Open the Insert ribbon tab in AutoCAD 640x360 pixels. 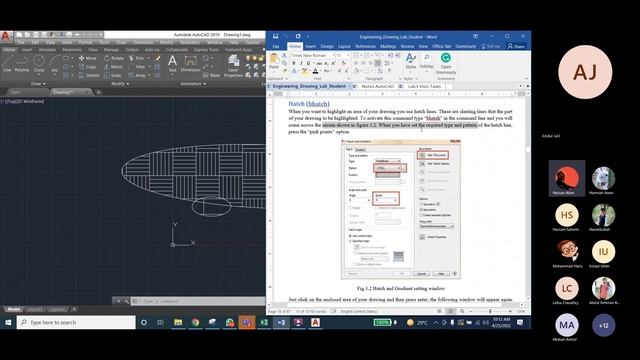pos(27,50)
